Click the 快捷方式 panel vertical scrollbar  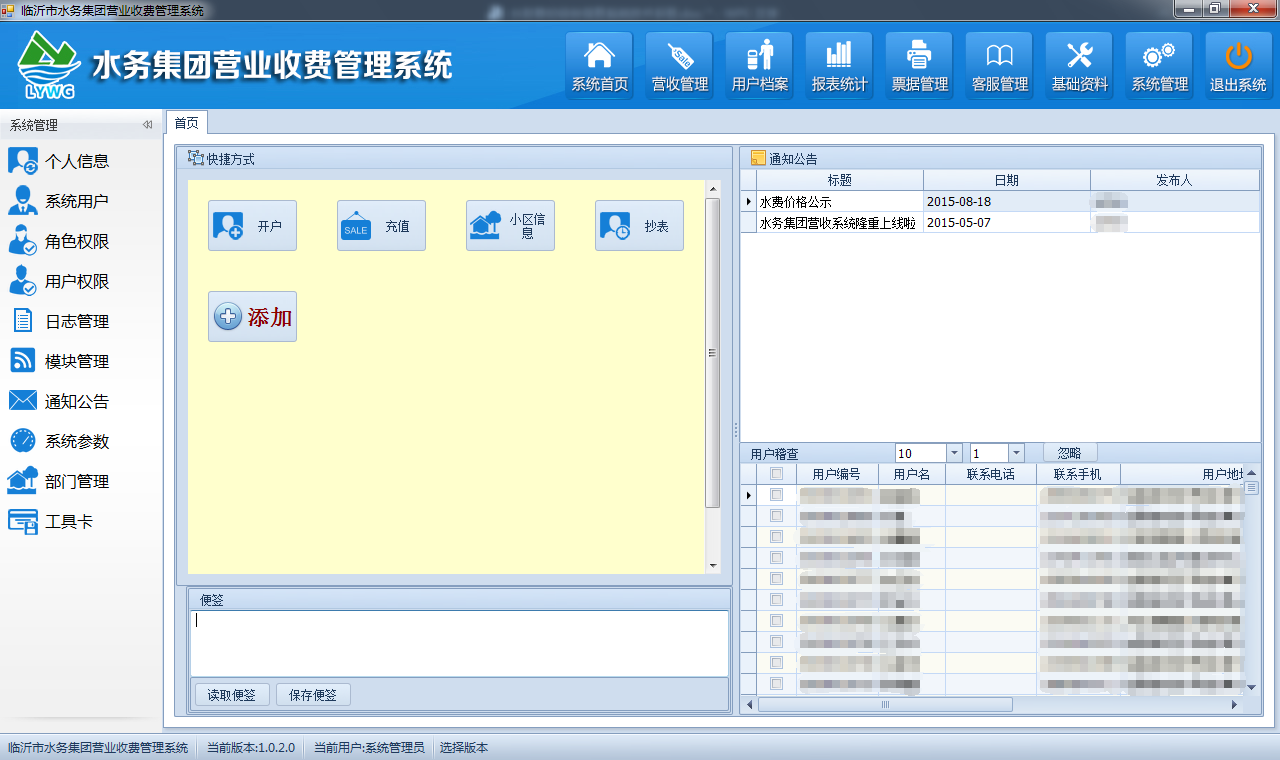coord(713,352)
